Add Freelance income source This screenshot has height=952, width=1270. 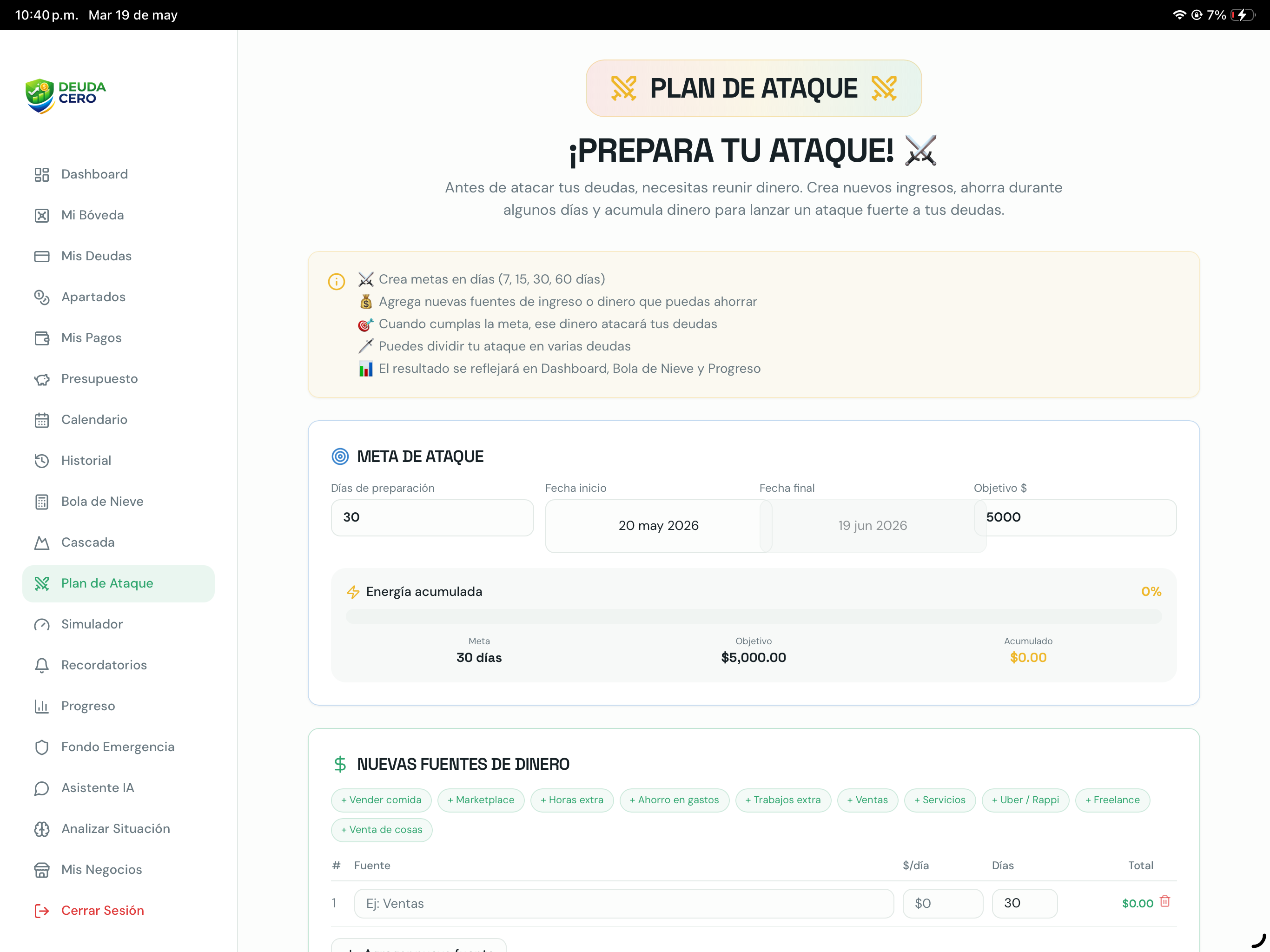pyautogui.click(x=1113, y=800)
